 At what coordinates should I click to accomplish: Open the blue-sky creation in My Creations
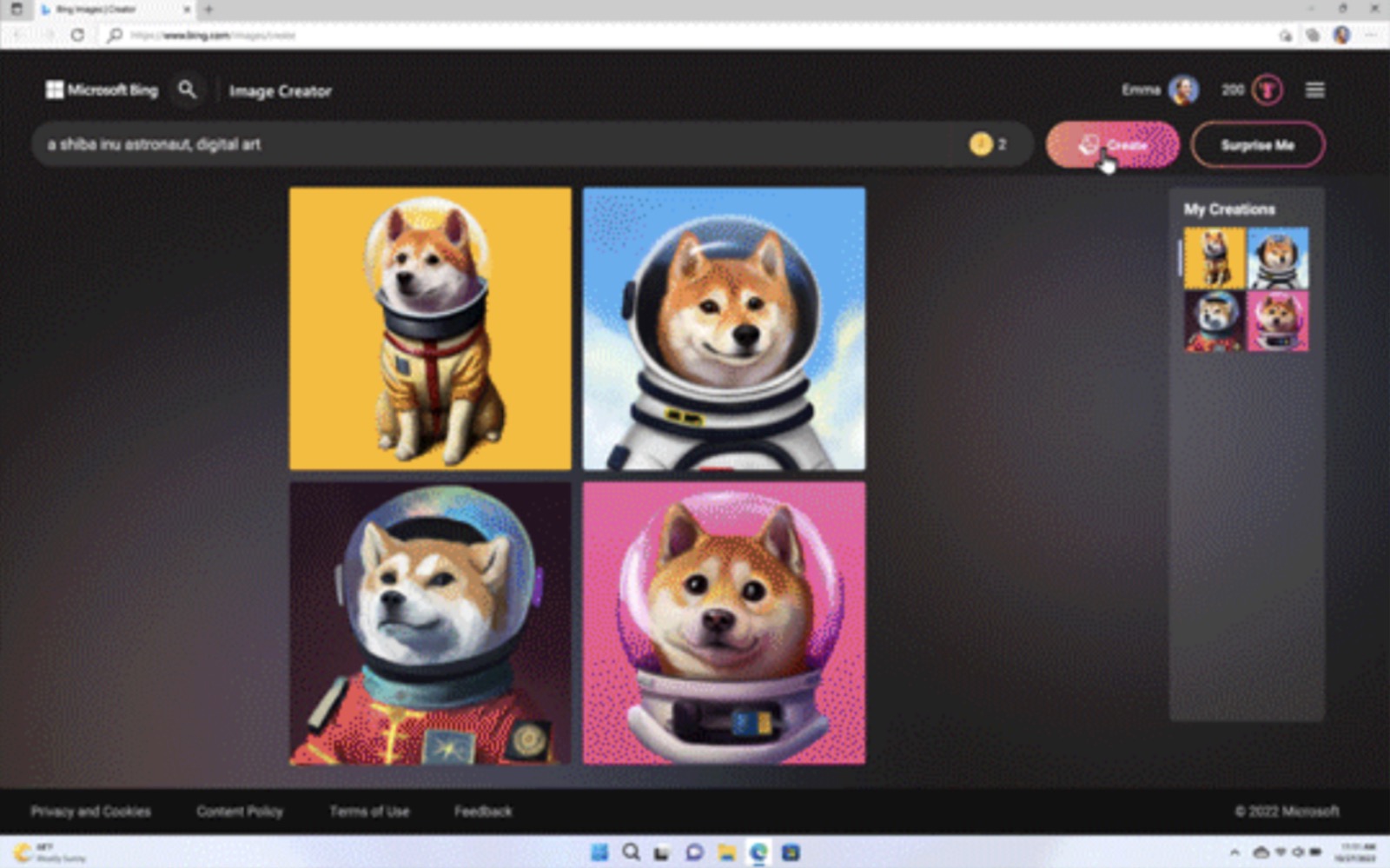1278,258
